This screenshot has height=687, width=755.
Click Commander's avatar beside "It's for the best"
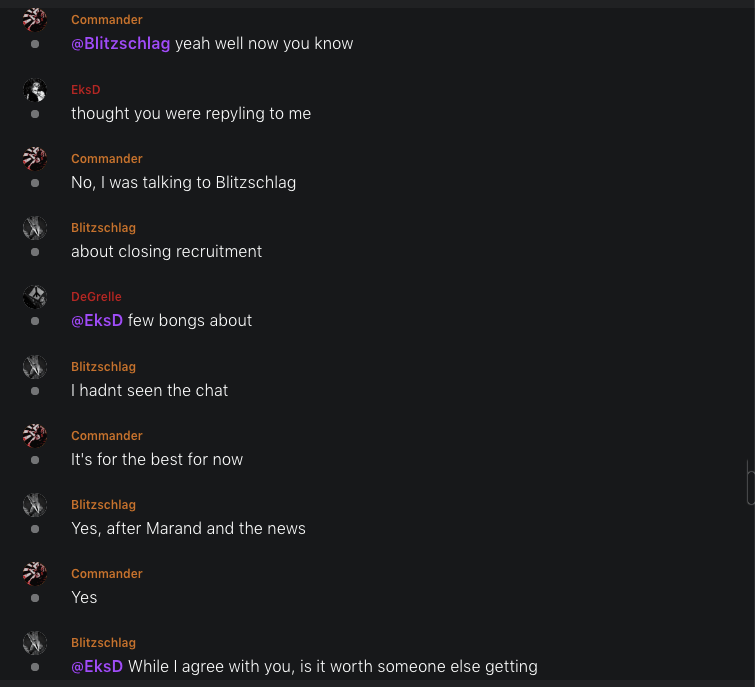point(35,436)
